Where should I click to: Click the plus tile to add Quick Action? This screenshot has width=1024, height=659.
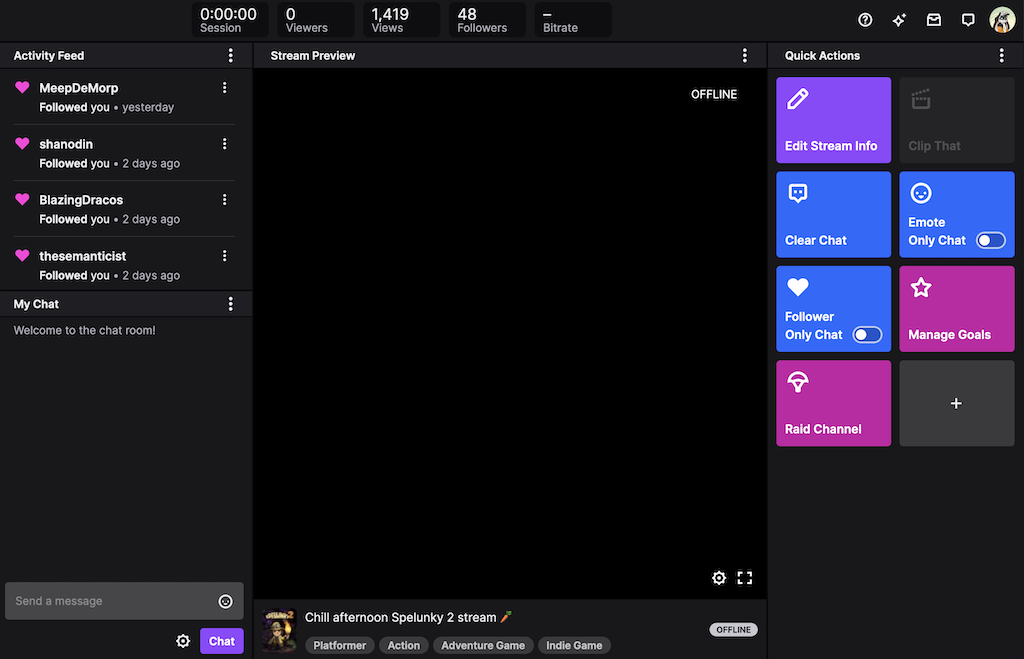[956, 403]
